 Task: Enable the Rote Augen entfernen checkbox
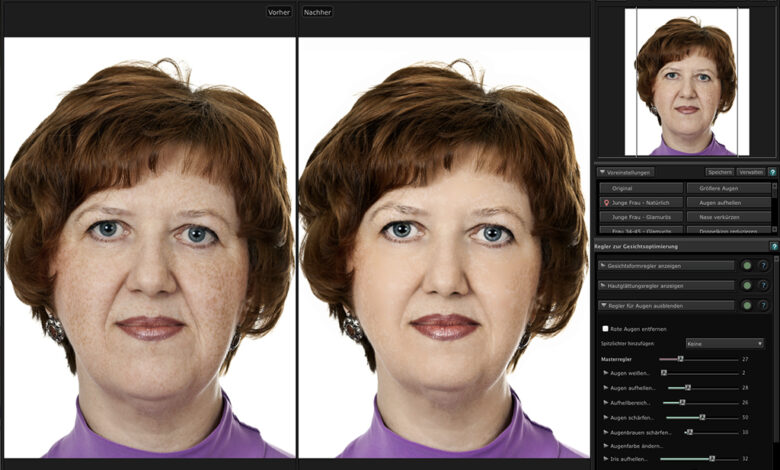point(605,329)
